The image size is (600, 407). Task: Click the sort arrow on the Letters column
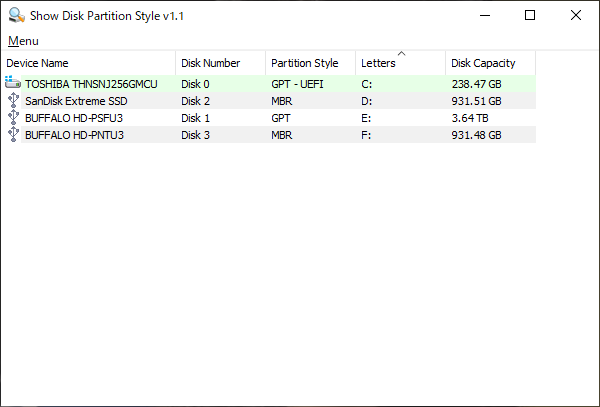[401, 54]
